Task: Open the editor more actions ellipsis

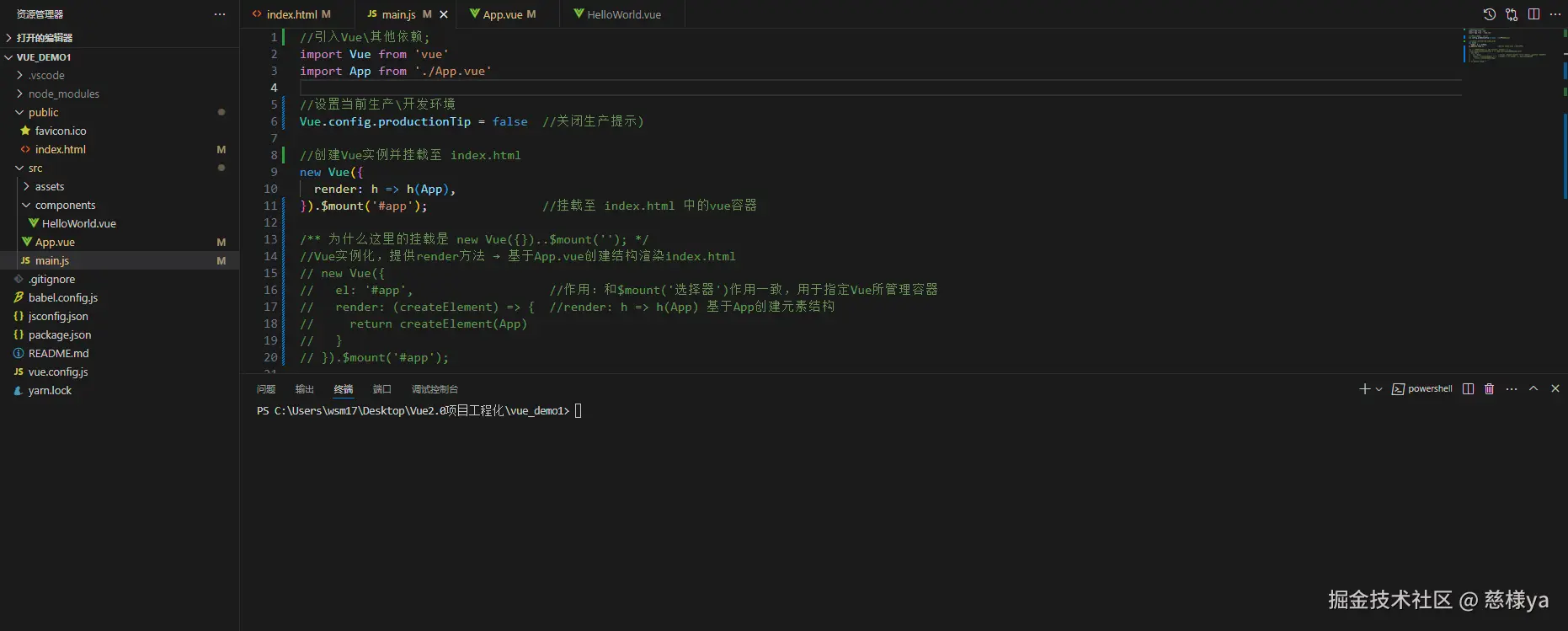Action: 1555,14
